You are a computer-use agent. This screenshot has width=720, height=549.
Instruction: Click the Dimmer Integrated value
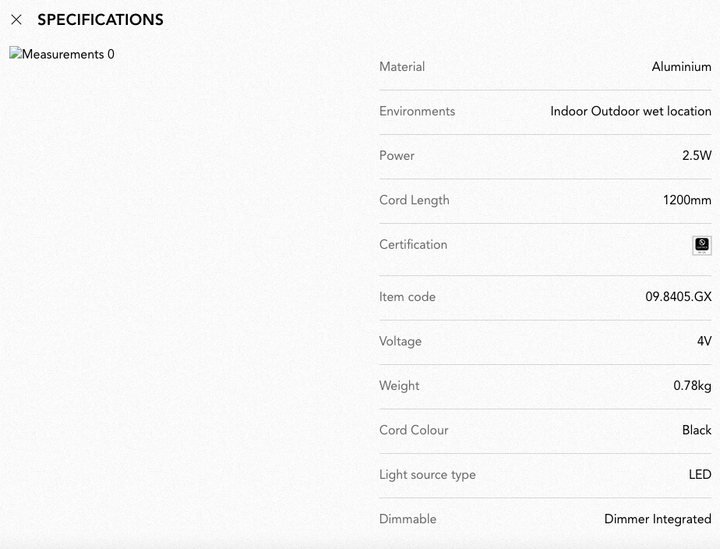(658, 519)
